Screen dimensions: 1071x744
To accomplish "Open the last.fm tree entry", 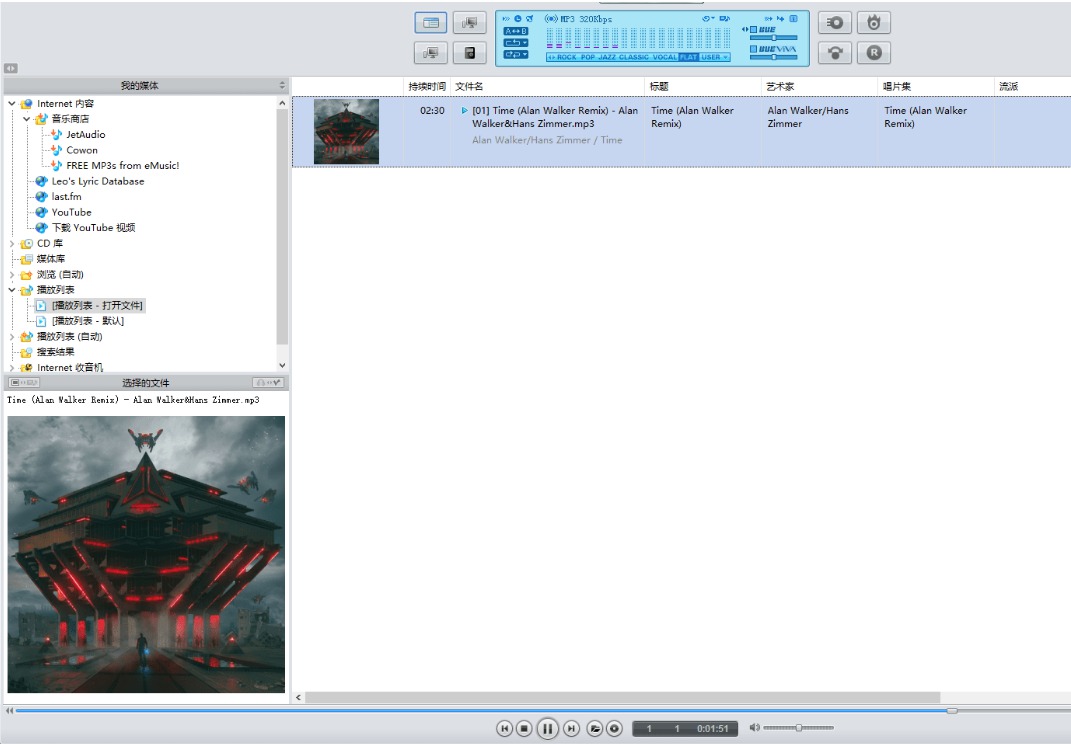I will click(x=66, y=197).
